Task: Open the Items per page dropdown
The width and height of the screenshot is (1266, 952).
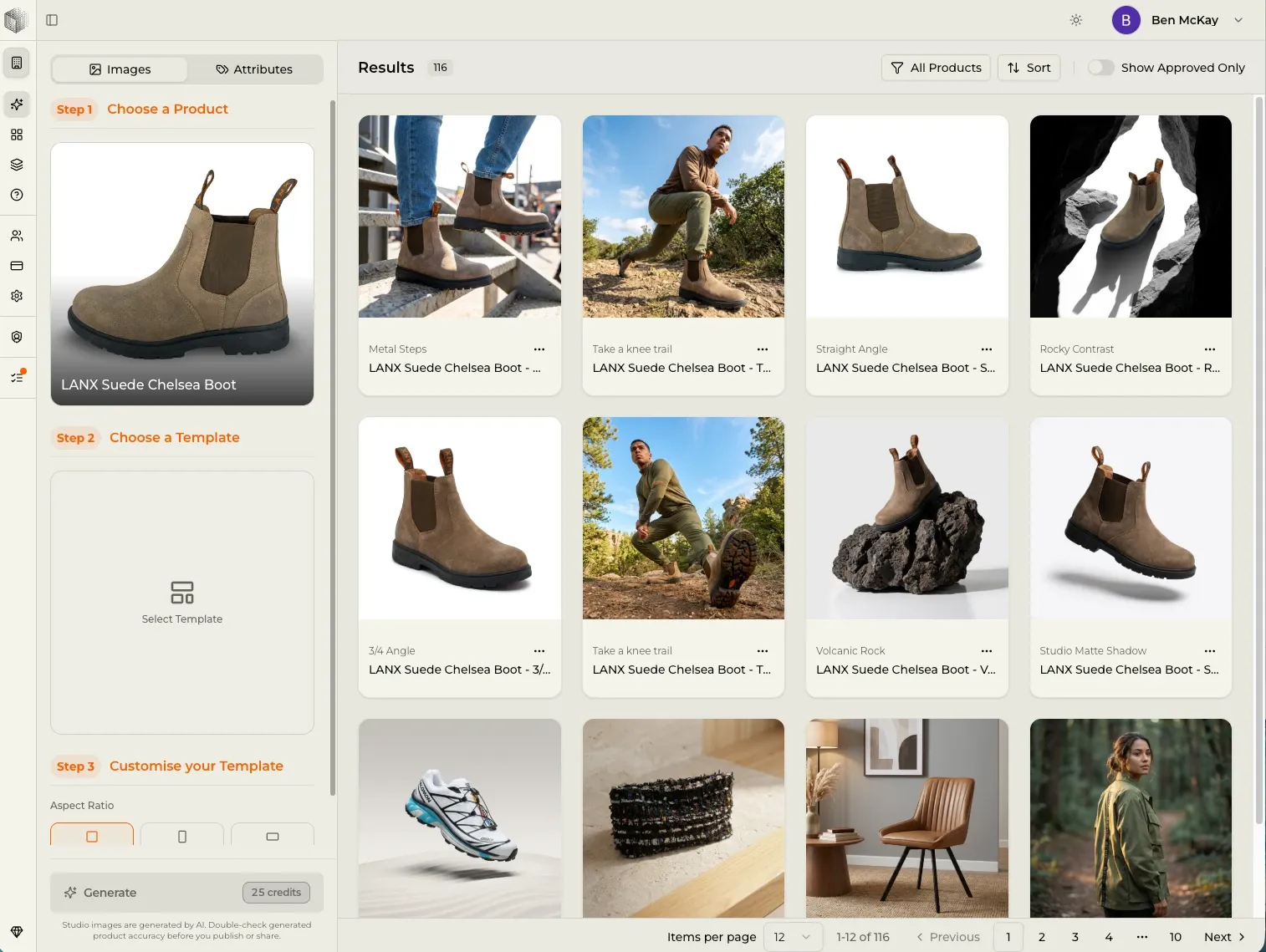Action: (x=793, y=937)
